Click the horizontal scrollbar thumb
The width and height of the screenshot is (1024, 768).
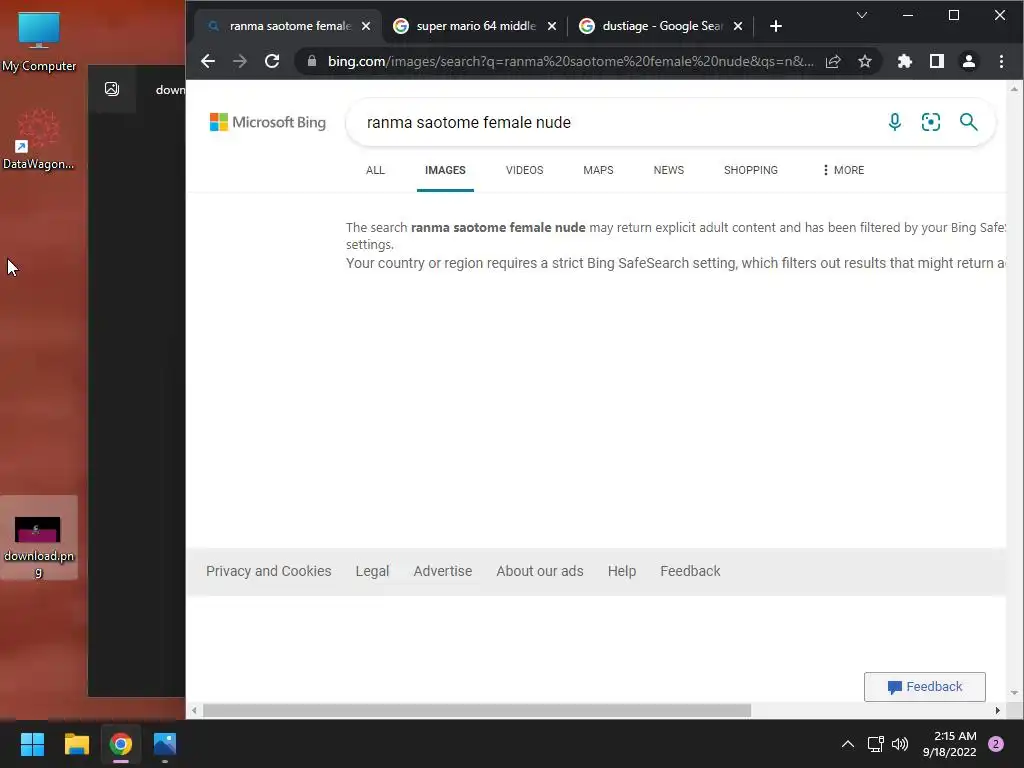[x=477, y=710]
